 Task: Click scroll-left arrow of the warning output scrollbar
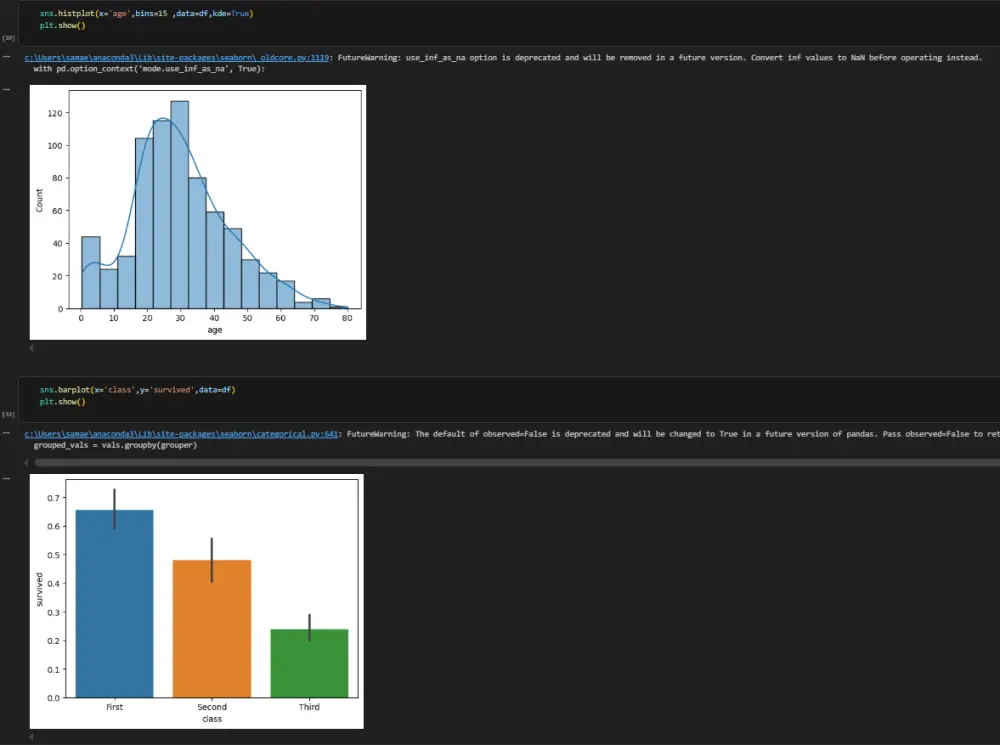pyautogui.click(x=26, y=462)
